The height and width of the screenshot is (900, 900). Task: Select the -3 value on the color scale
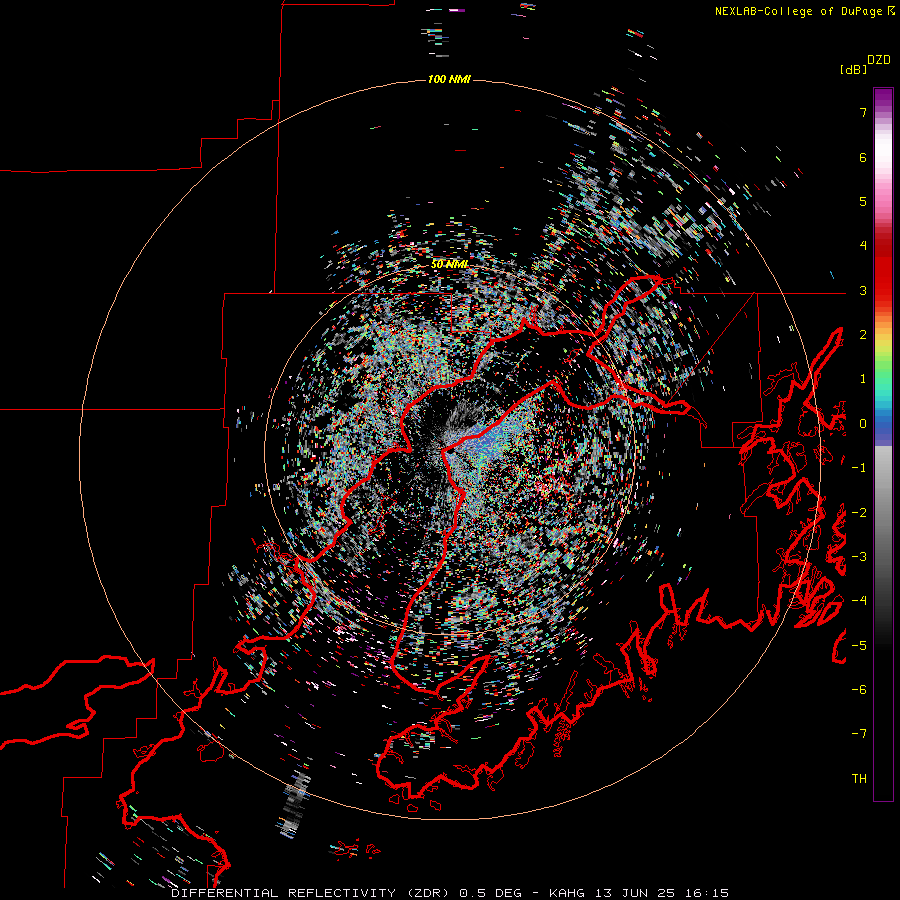859,557
